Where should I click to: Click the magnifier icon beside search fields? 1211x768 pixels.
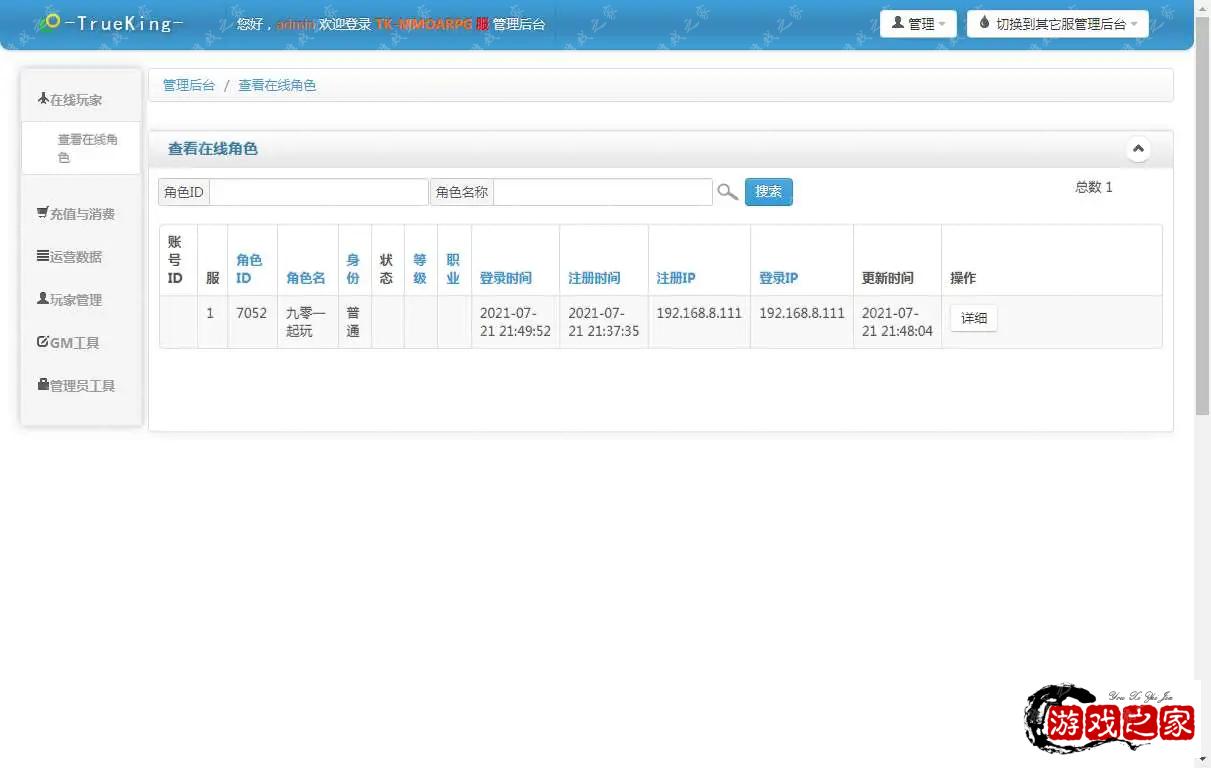(727, 192)
